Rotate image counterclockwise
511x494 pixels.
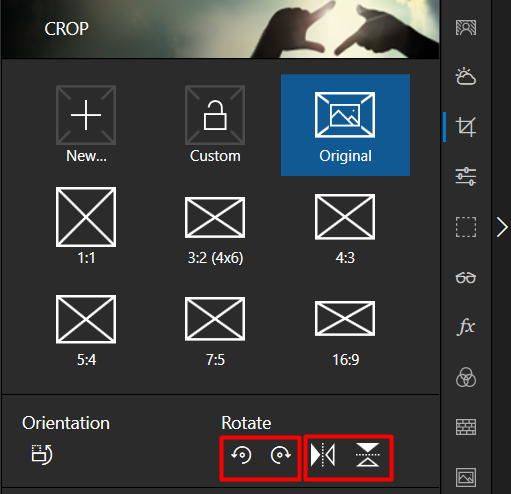click(x=242, y=455)
